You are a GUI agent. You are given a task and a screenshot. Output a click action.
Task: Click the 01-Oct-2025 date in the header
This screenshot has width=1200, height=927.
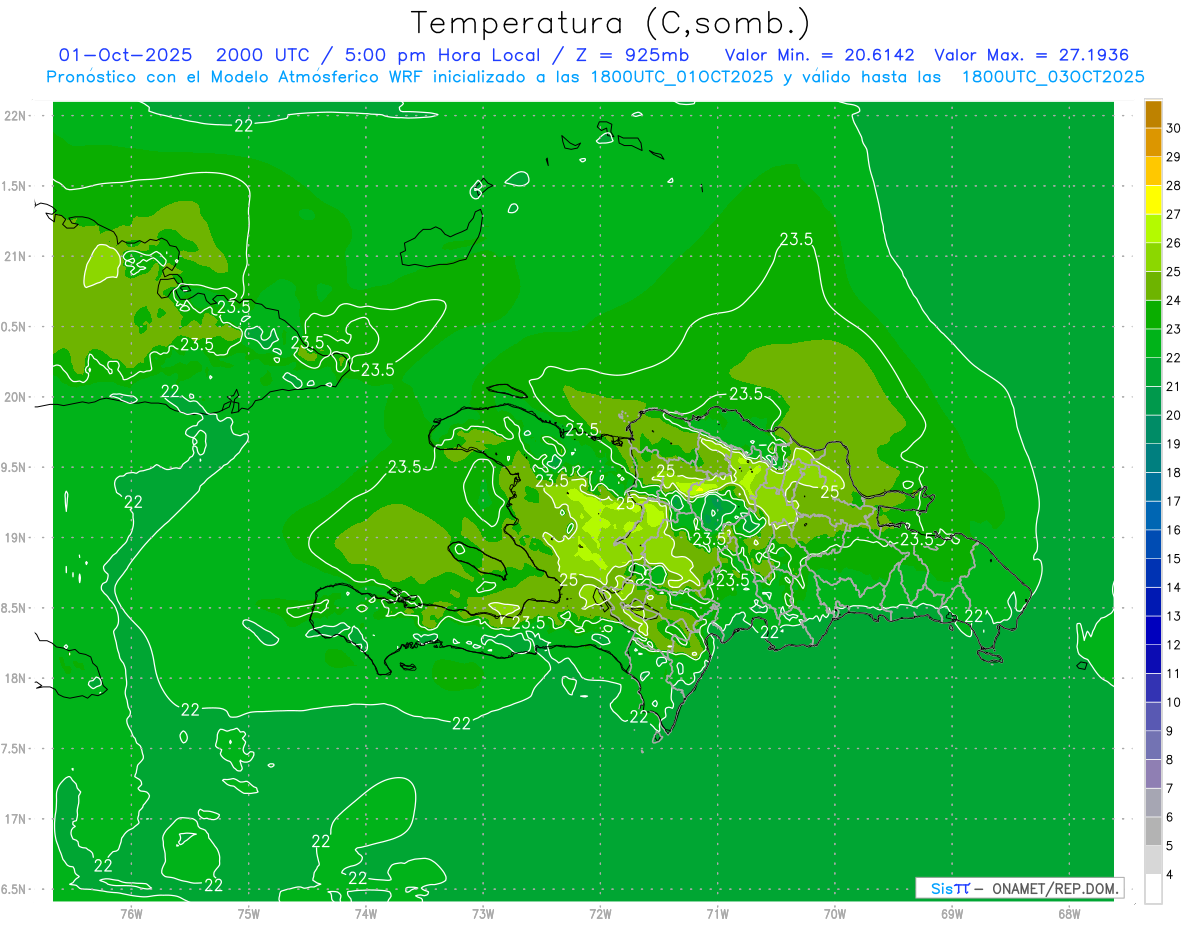[123, 55]
